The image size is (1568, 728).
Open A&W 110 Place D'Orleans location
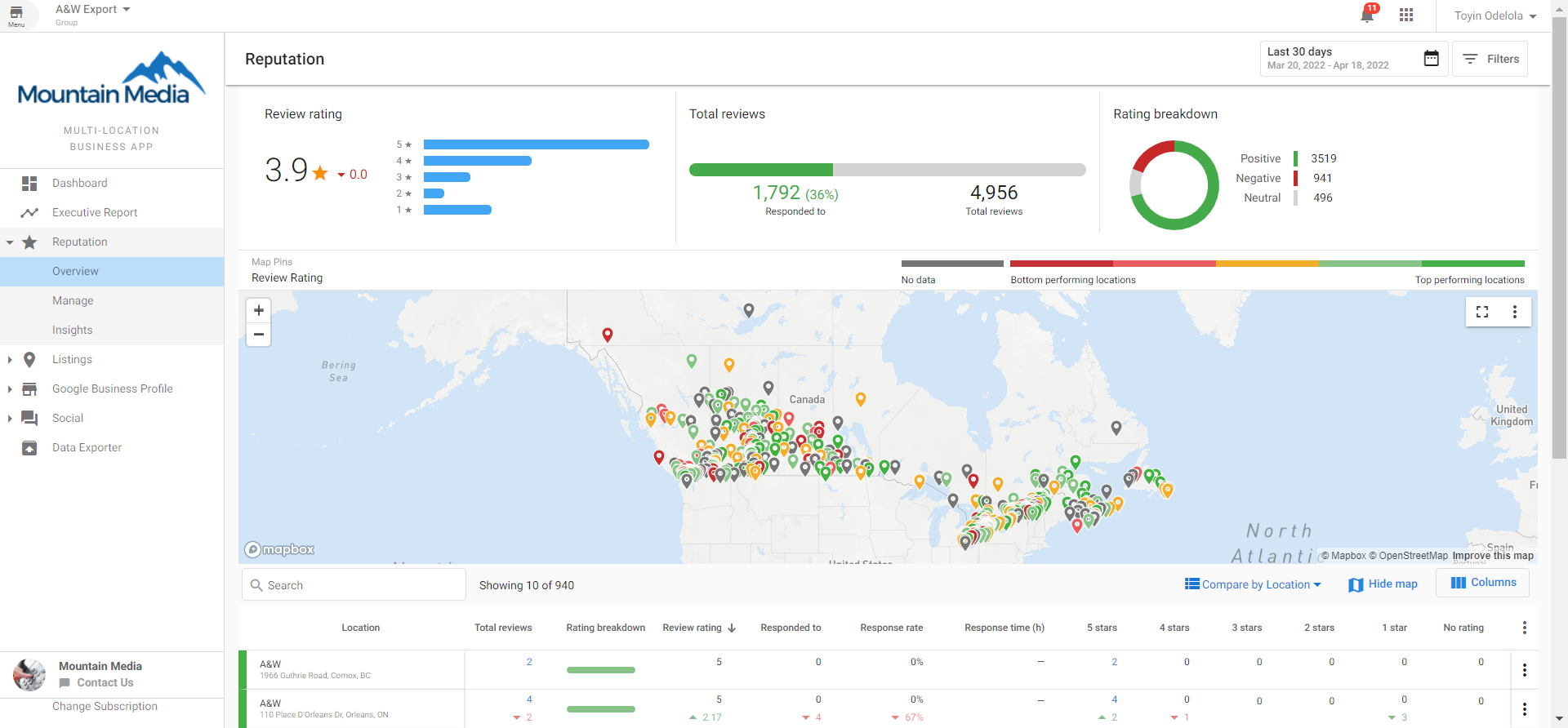324,708
